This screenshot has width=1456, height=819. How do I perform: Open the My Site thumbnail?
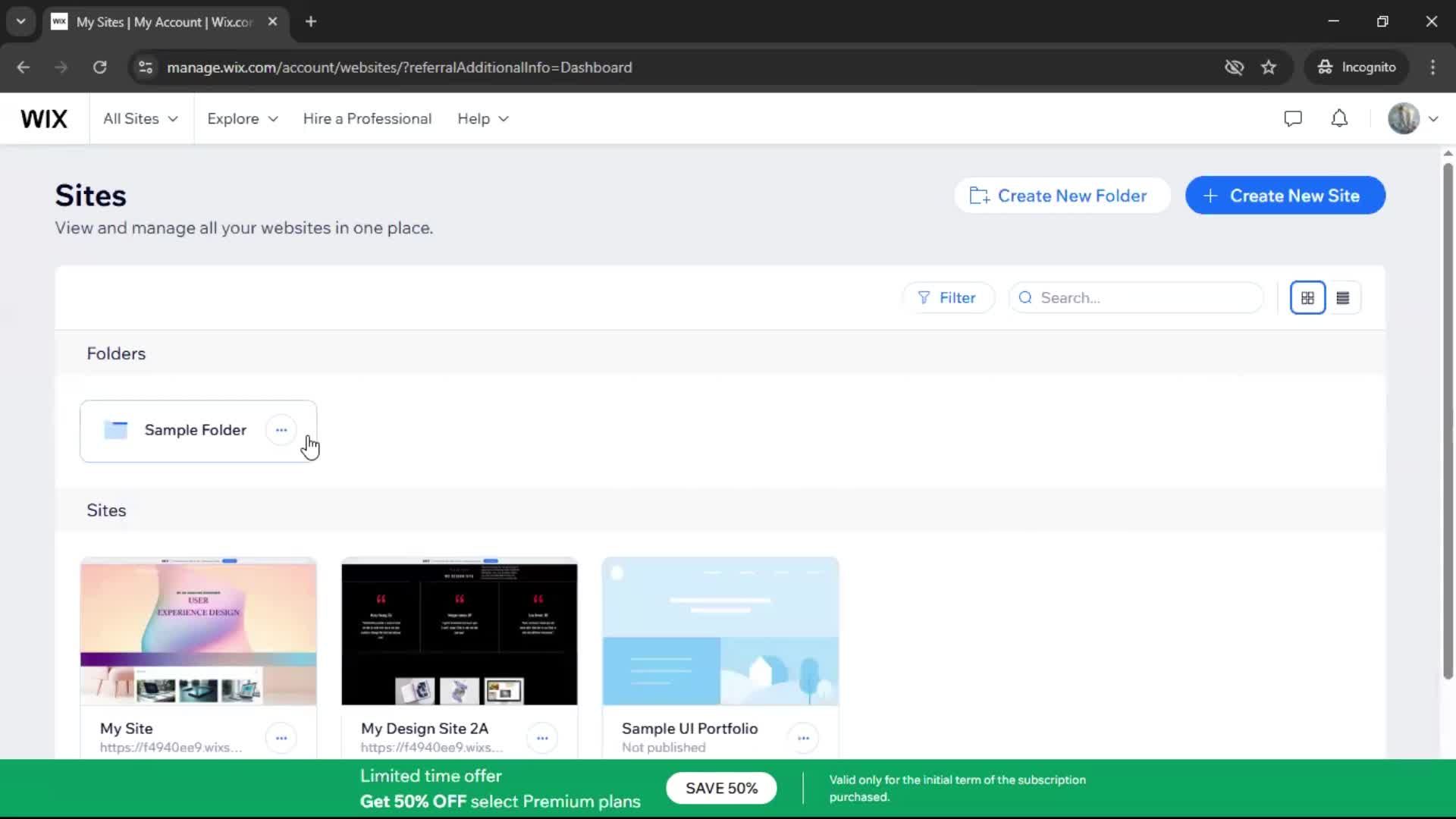199,632
